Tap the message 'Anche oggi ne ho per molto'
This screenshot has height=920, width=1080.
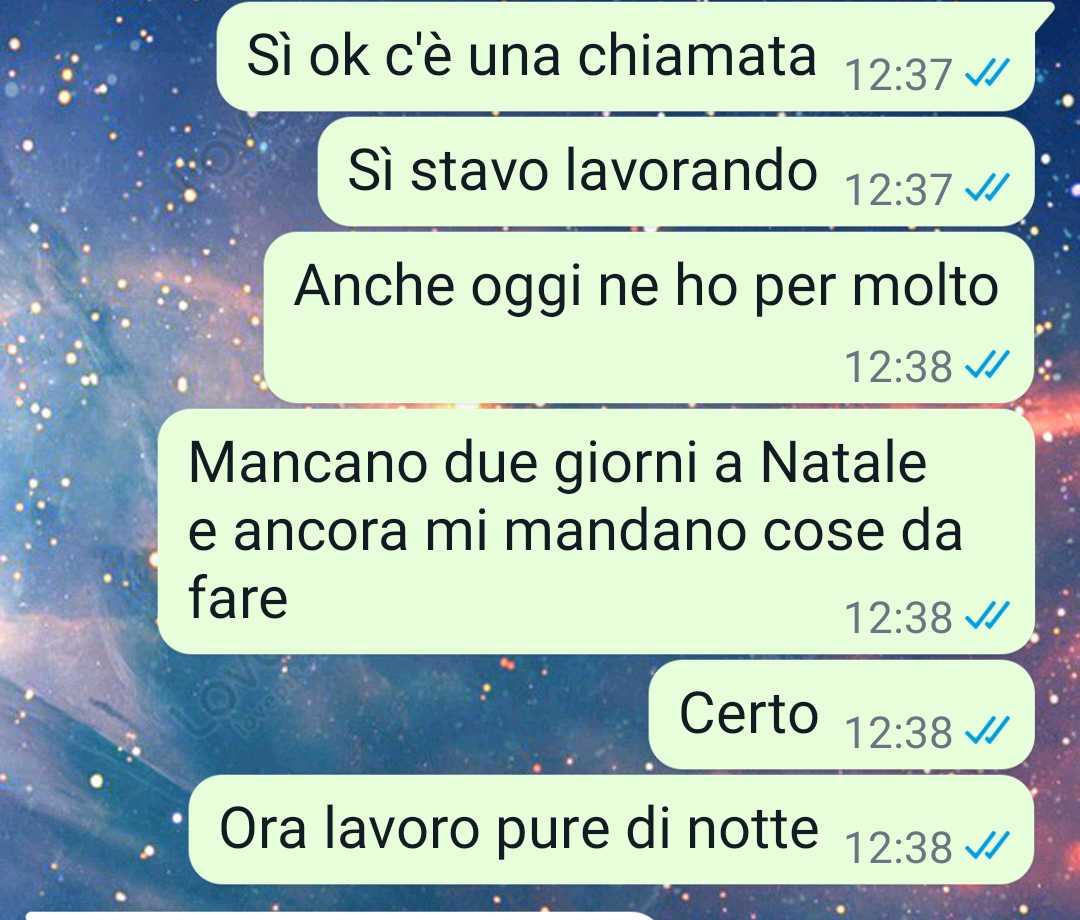click(x=650, y=317)
